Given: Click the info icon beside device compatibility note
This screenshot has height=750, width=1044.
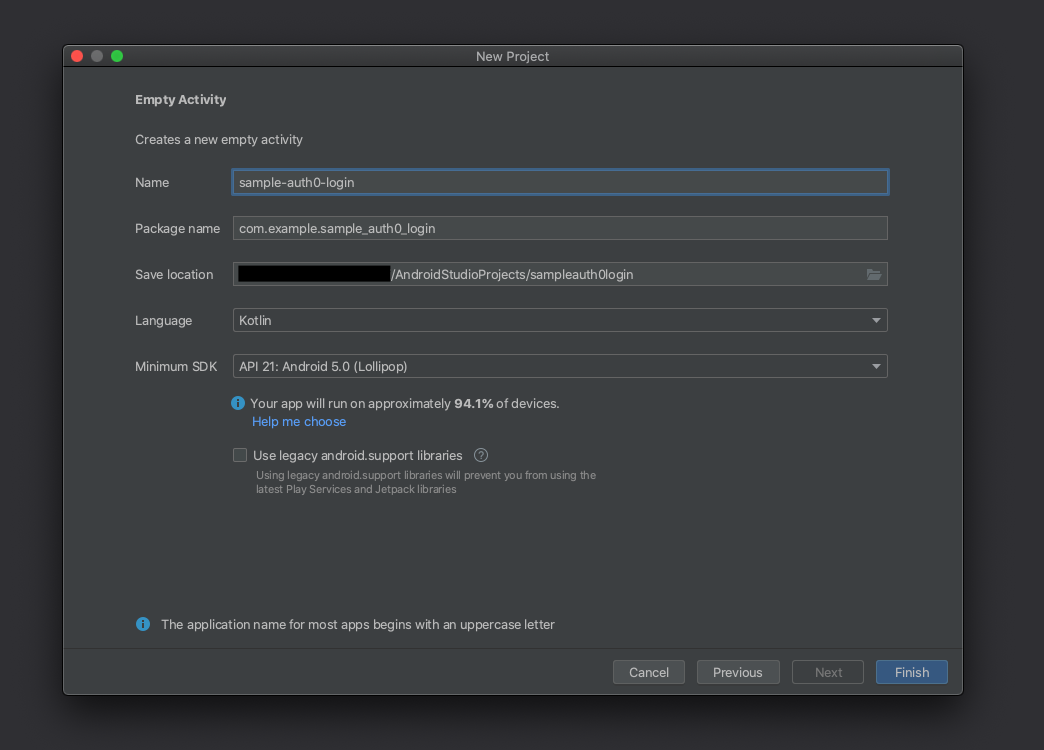Looking at the screenshot, I should pos(237,403).
